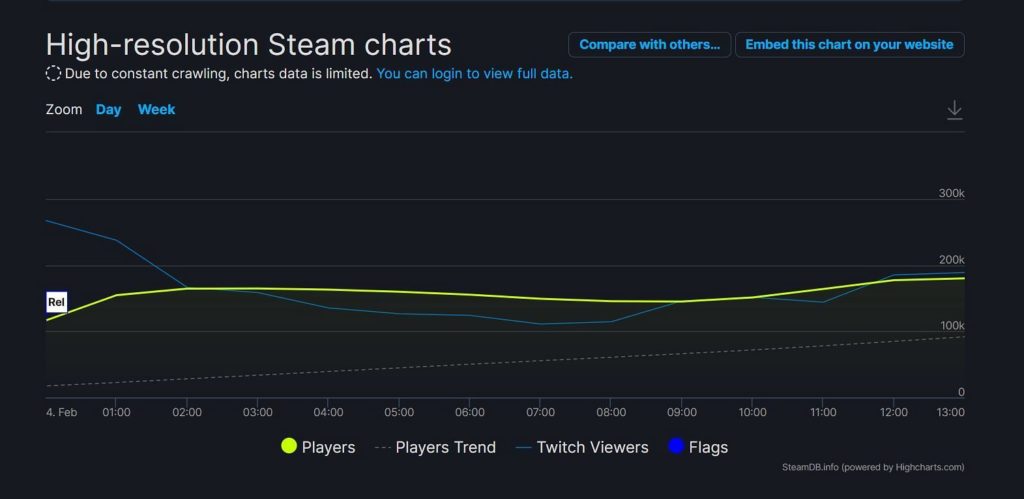Toggle Twitch Viewers series visibility
The image size is (1024, 499).
pyautogui.click(x=582, y=447)
